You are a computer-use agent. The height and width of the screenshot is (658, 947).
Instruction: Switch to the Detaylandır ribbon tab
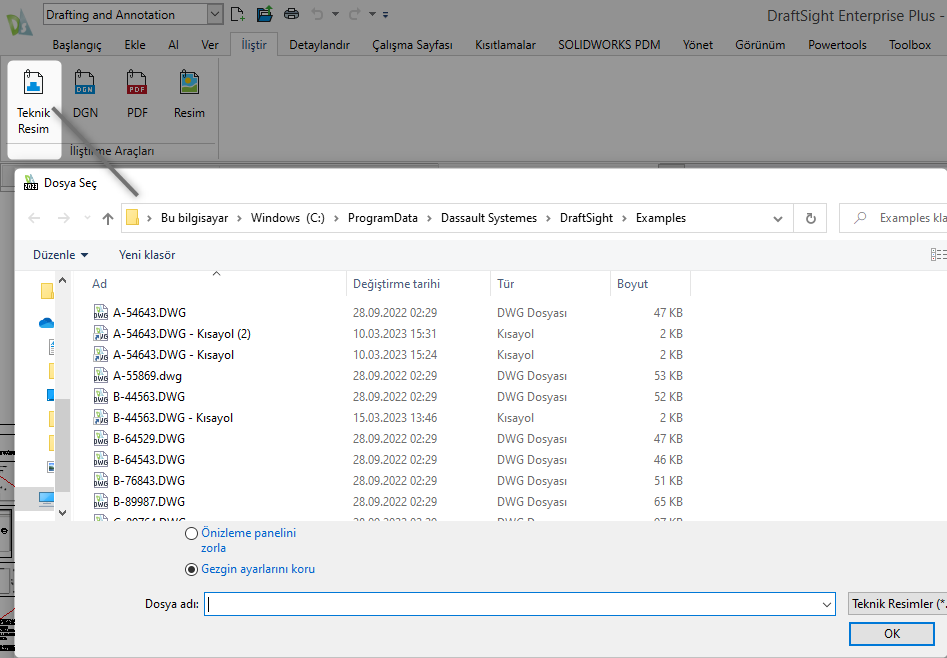pyautogui.click(x=319, y=45)
